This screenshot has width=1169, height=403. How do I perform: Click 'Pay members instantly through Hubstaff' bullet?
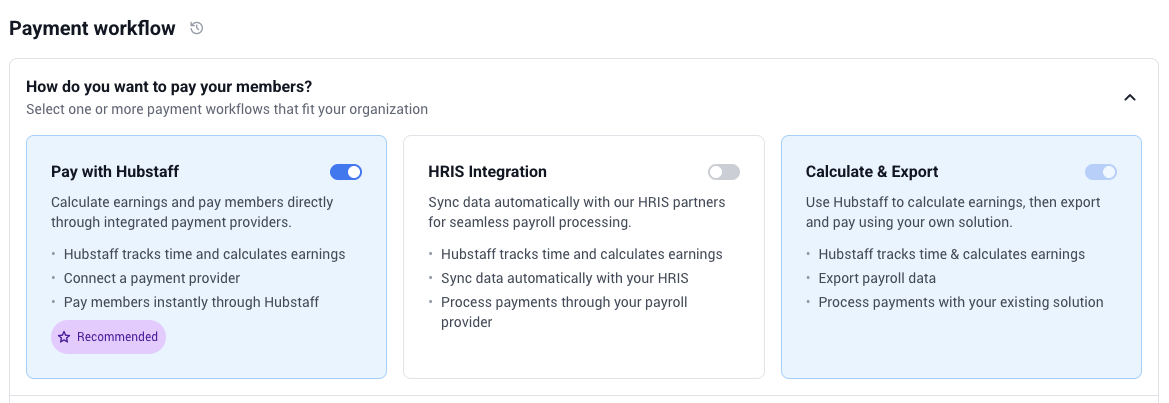point(192,302)
